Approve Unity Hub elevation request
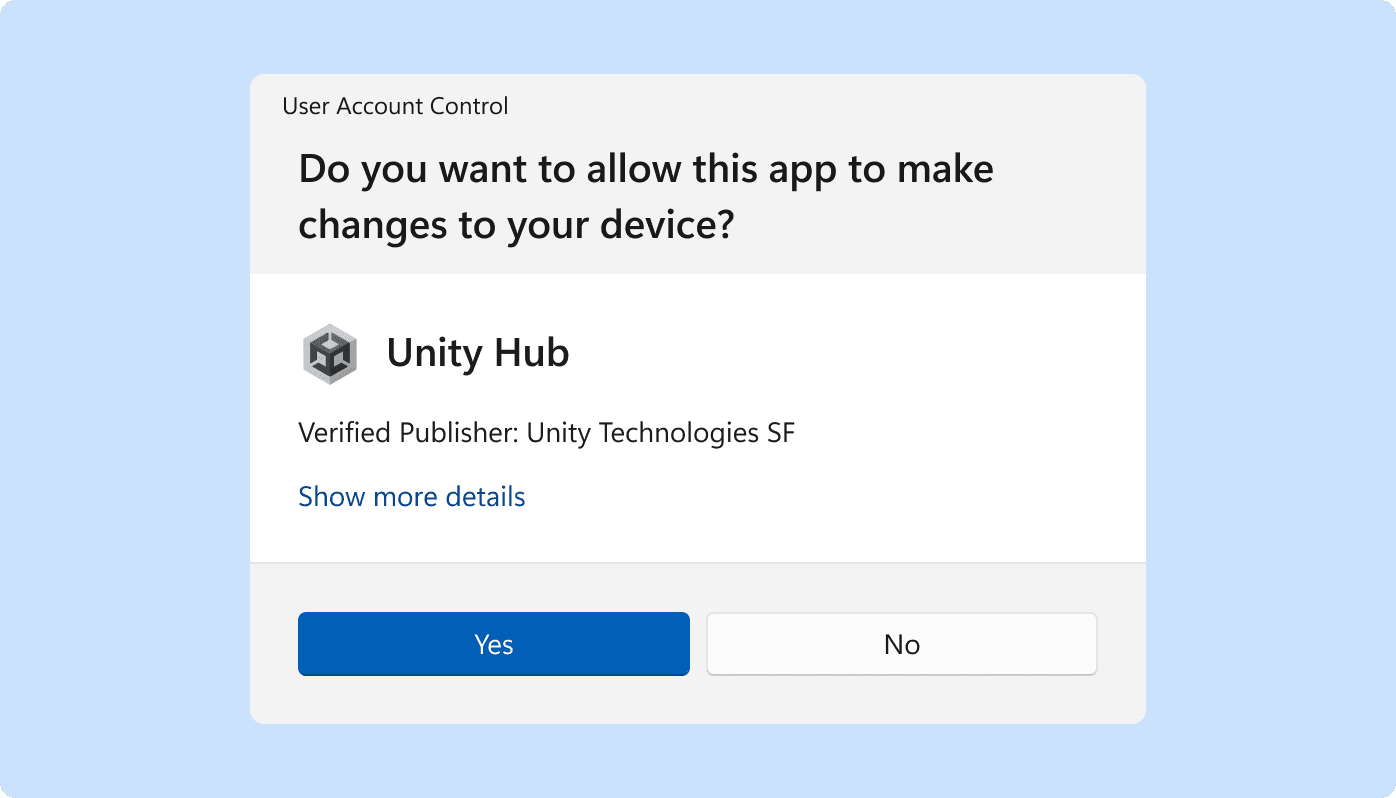 (x=493, y=644)
